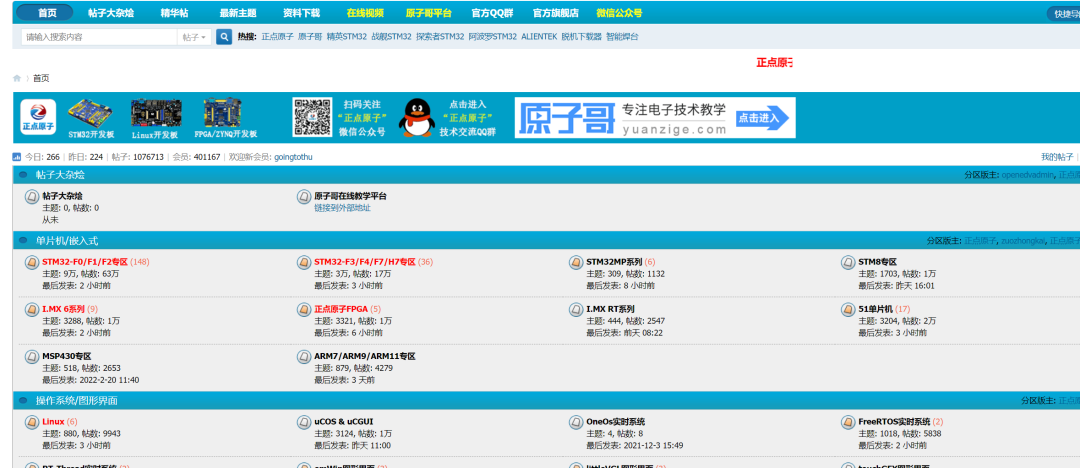1080x468 pixels.
Task: Click the forum icon beside MSP430专区
Action: [x=32, y=357]
